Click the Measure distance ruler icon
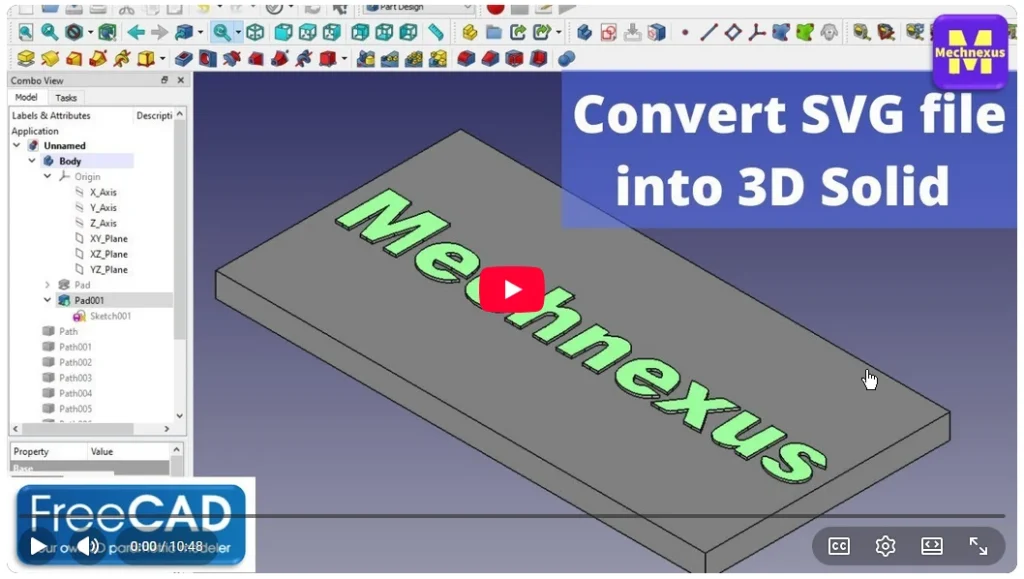1024x579 pixels. (x=436, y=32)
